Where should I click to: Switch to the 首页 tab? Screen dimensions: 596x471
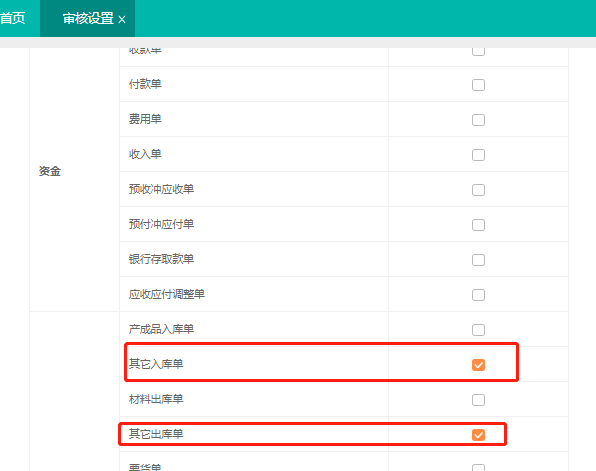coord(13,18)
